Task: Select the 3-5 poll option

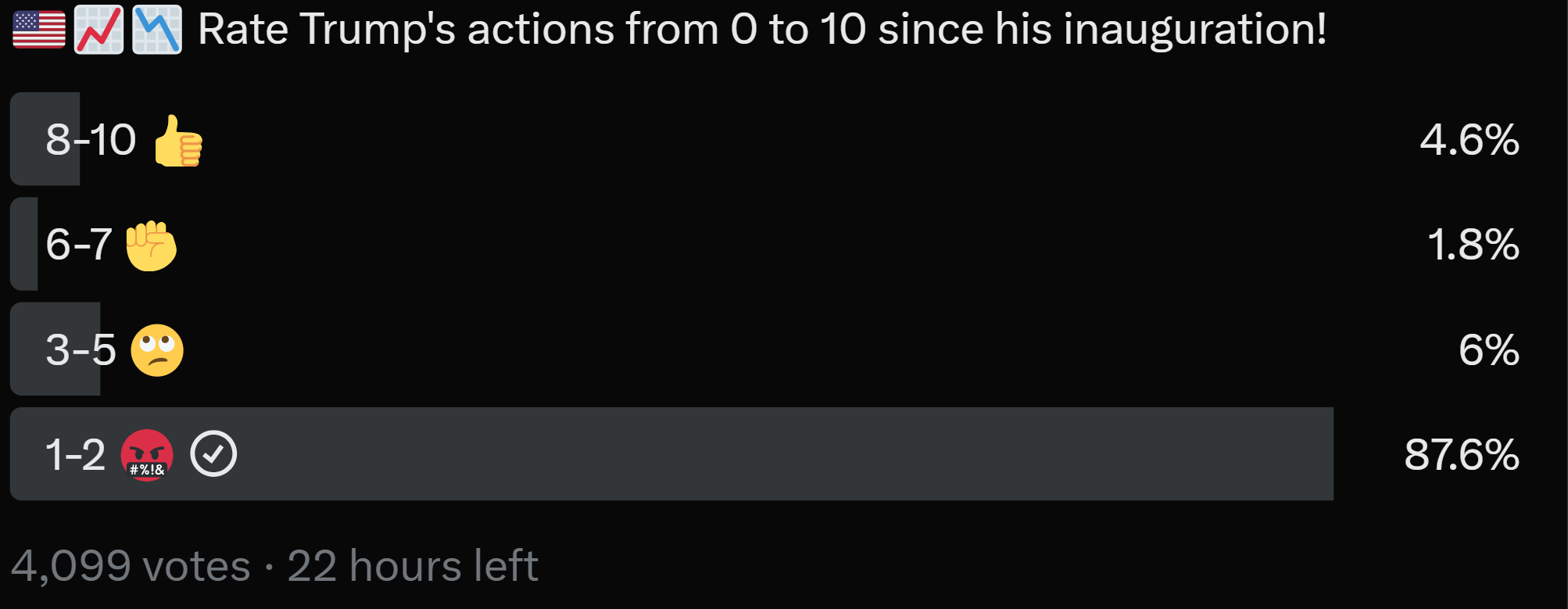Action: [766, 349]
